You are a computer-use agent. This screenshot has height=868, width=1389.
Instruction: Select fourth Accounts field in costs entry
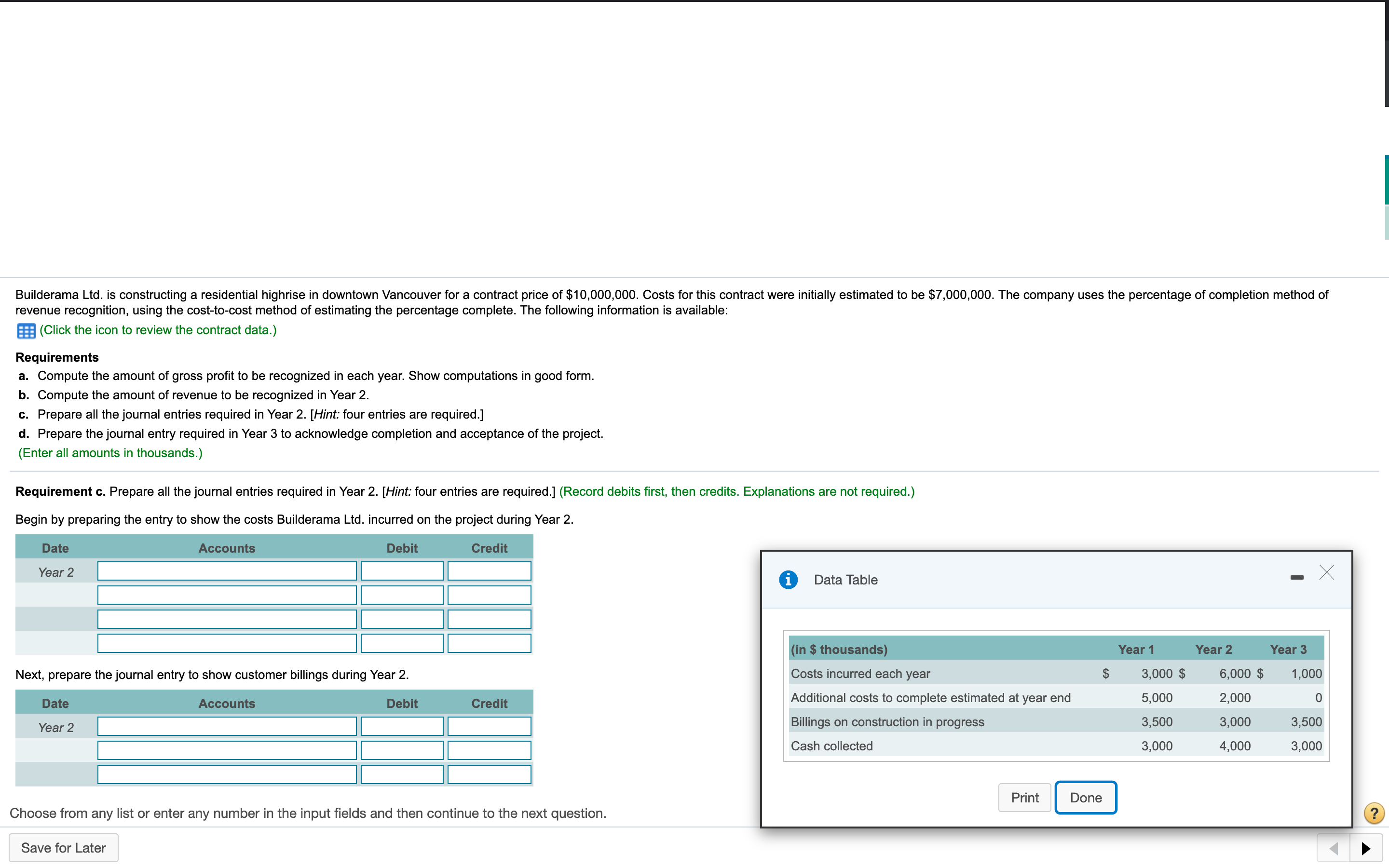(x=227, y=644)
